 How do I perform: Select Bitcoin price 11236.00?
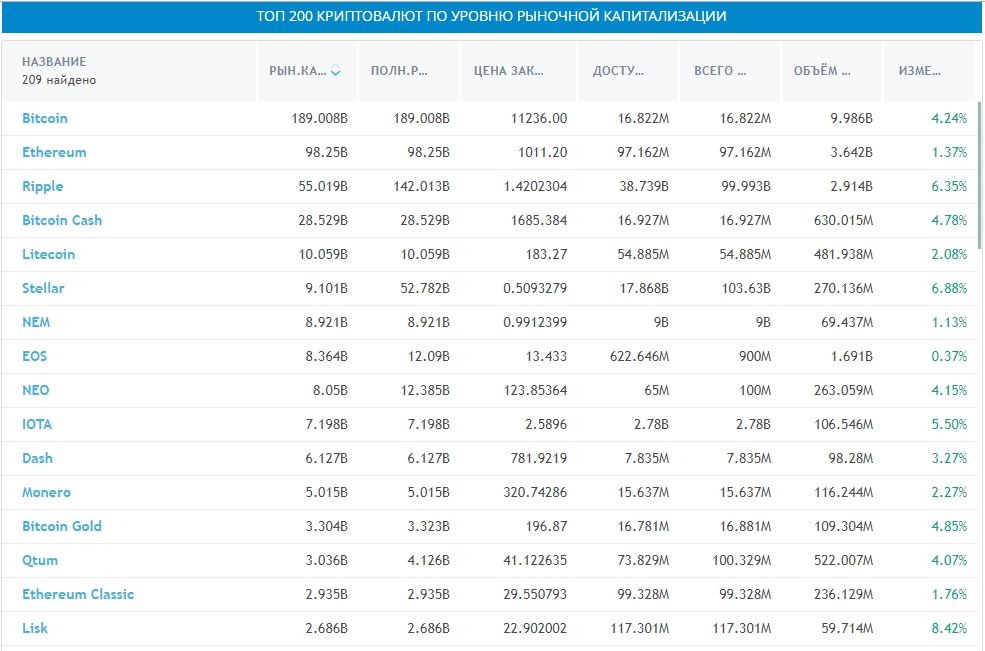pos(539,118)
